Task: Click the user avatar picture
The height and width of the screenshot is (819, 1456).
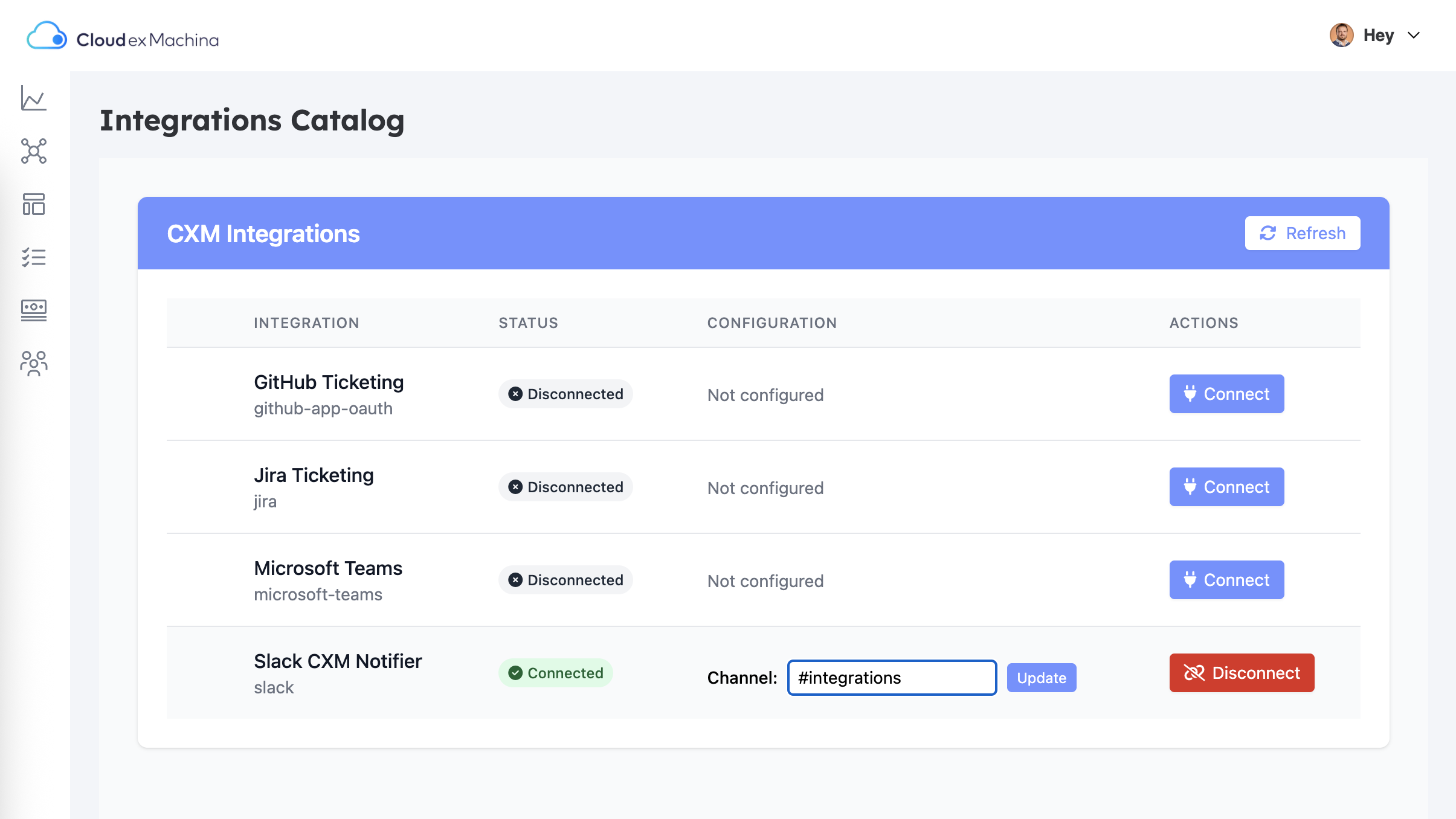Action: (x=1341, y=35)
